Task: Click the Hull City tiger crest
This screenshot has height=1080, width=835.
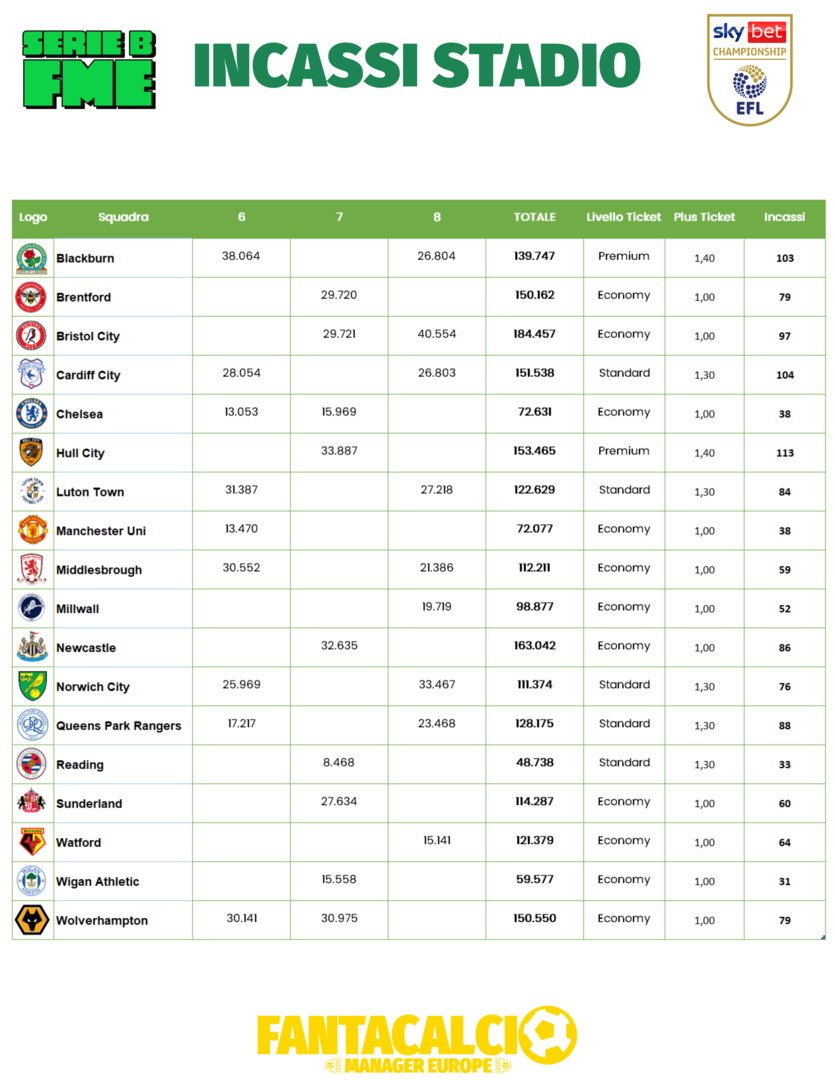Action: tap(32, 453)
